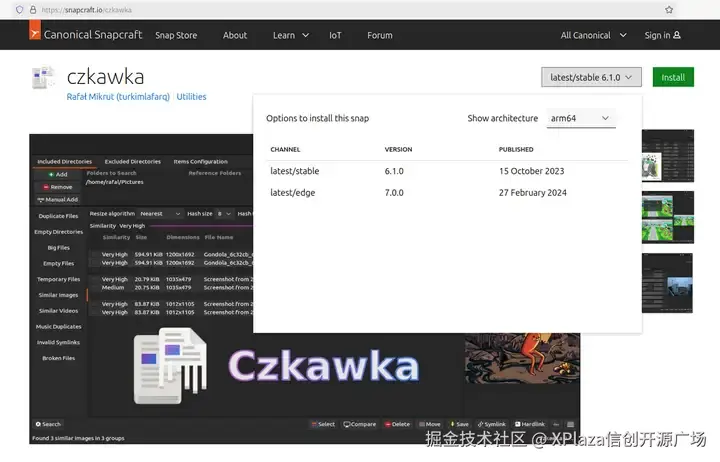This screenshot has width=720, height=462.
Task: Select Similar Images in sidebar
Action: click(x=58, y=295)
